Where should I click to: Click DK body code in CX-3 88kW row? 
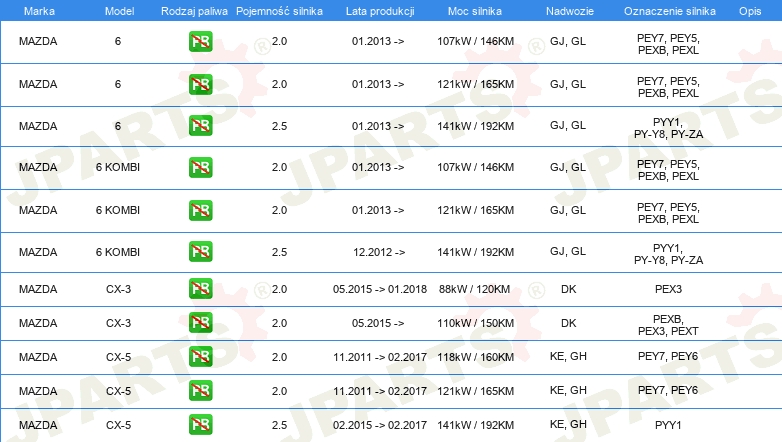coord(569,289)
